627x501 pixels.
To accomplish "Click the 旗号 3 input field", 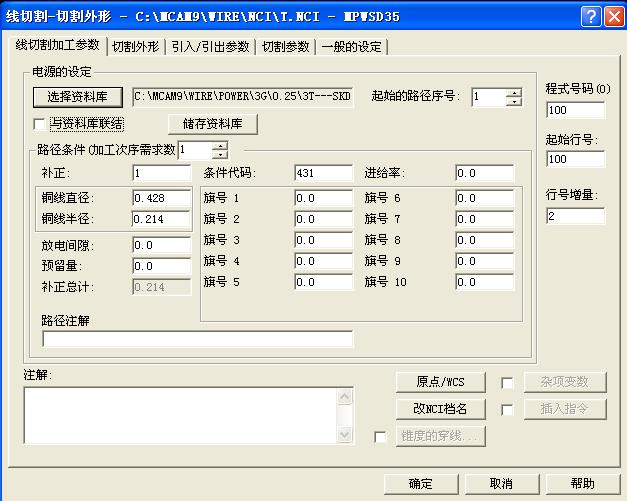I will coord(324,240).
